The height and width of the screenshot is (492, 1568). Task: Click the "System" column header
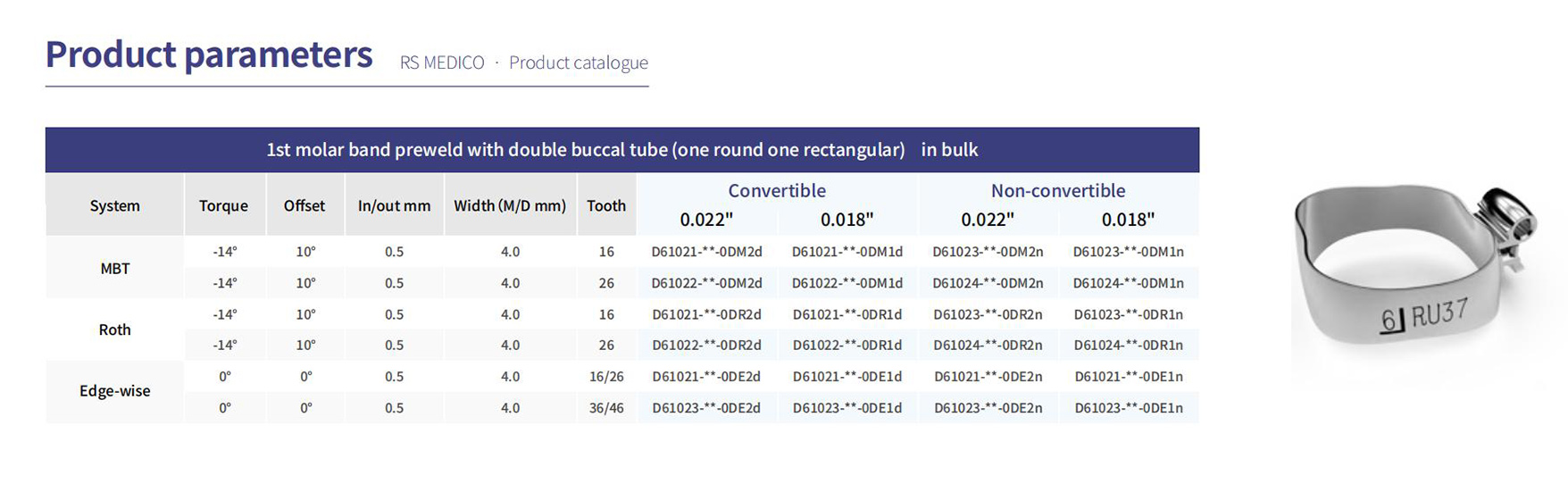[115, 205]
